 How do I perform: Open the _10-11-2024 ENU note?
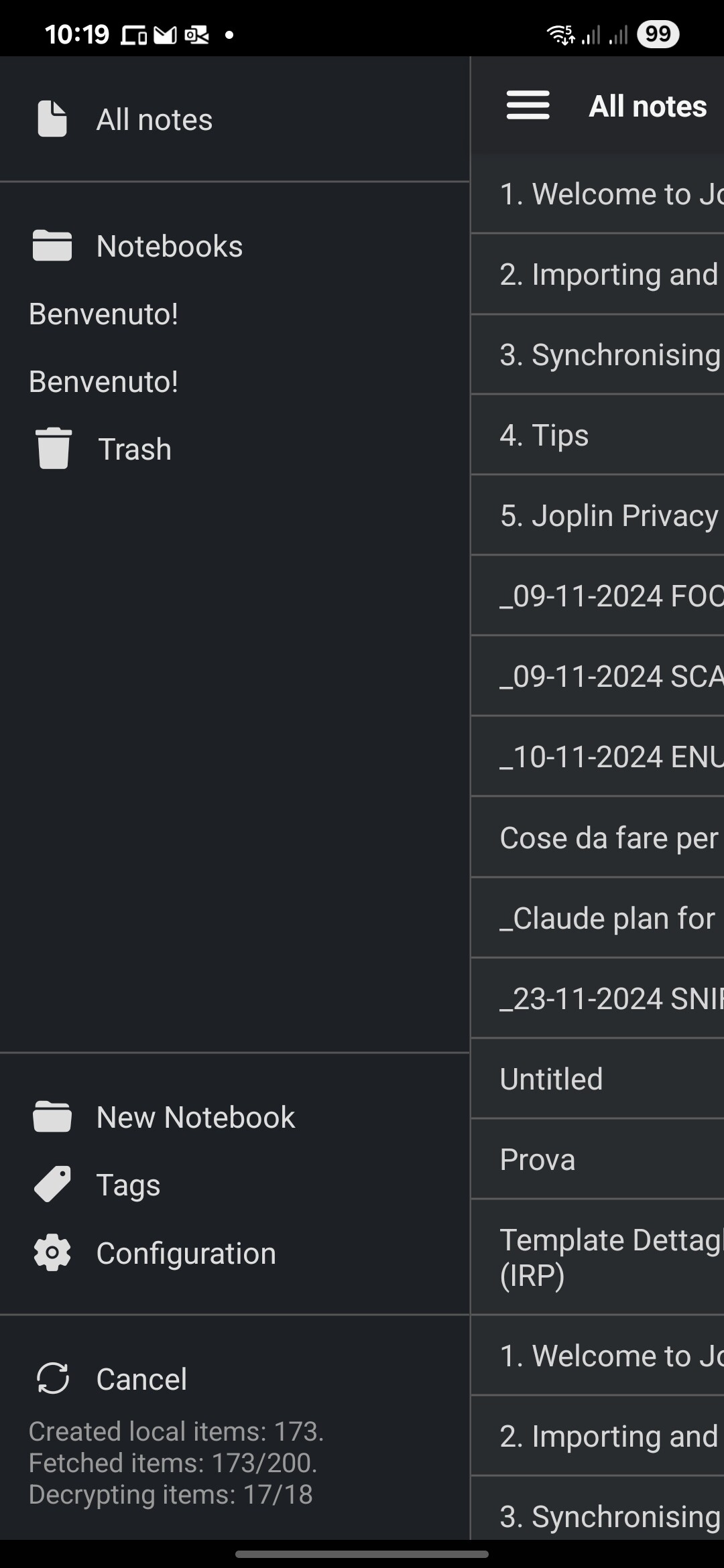(x=598, y=757)
